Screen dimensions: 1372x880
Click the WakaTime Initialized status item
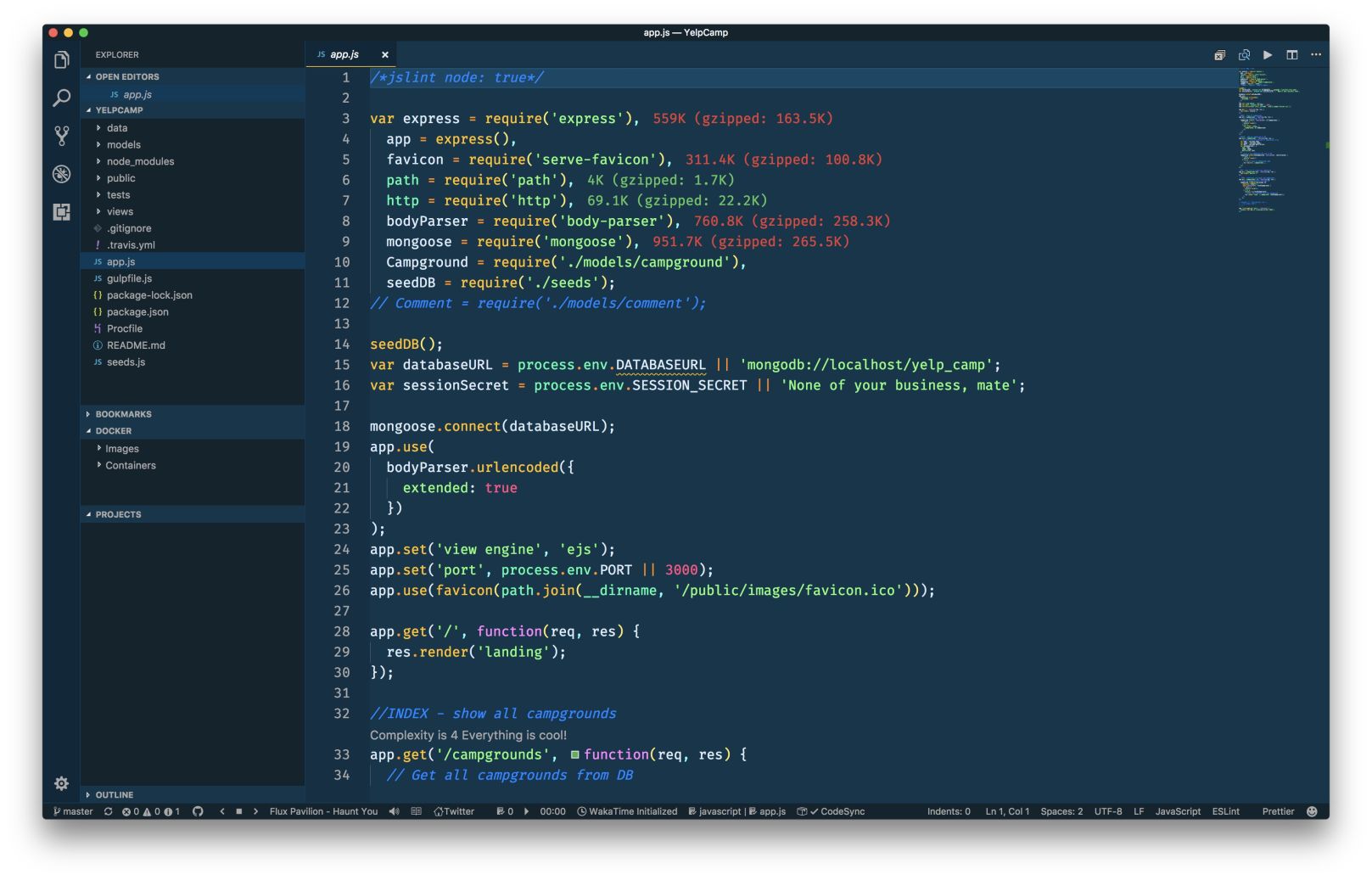[627, 811]
